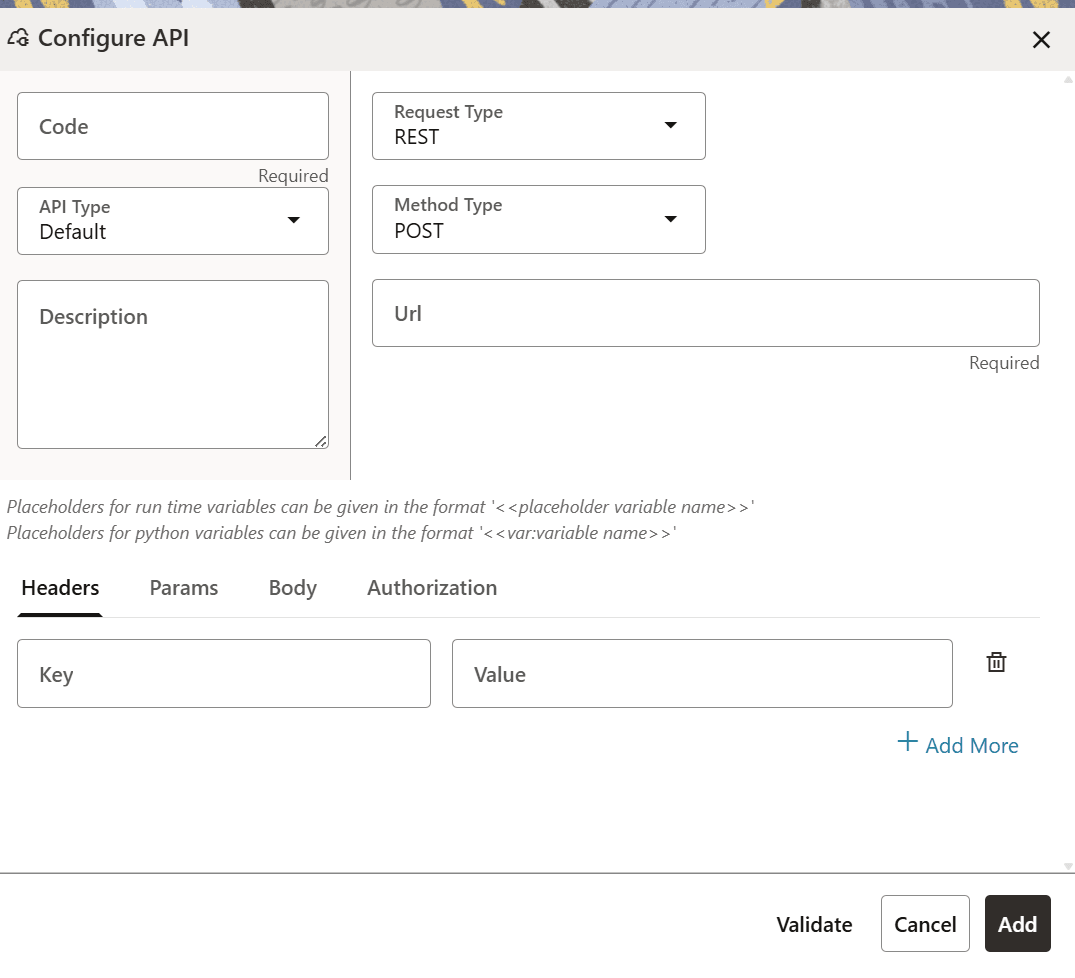Switch to the Authorization tab
Viewport: 1075px width, 978px height.
[431, 588]
